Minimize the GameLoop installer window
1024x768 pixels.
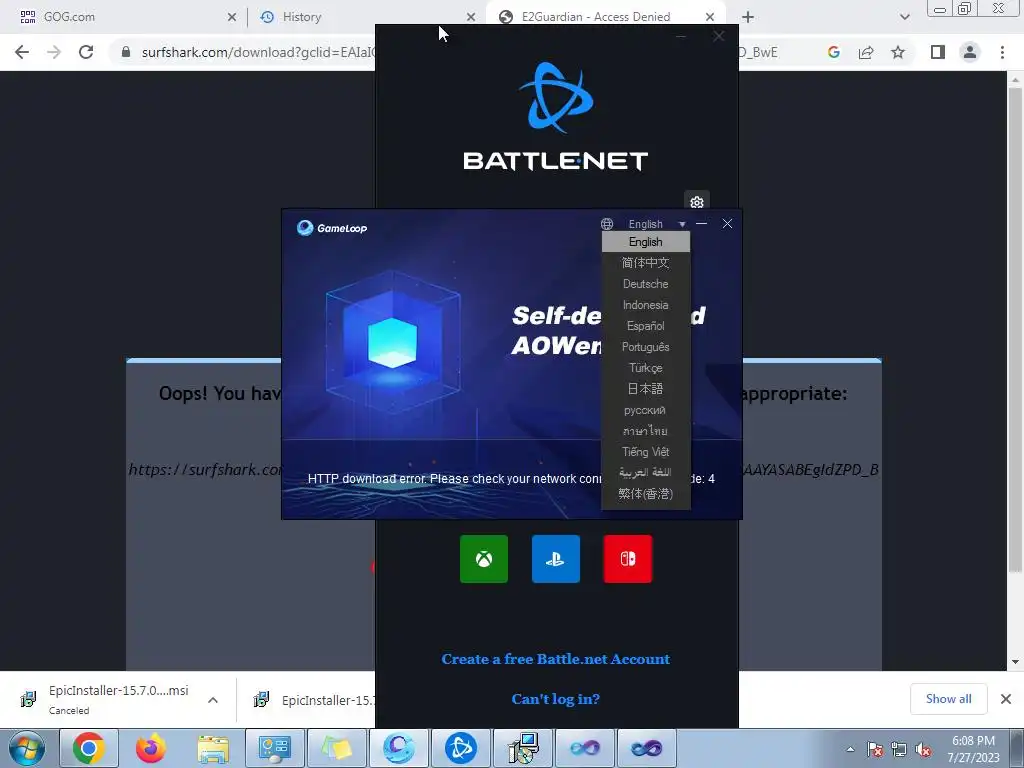(x=701, y=223)
